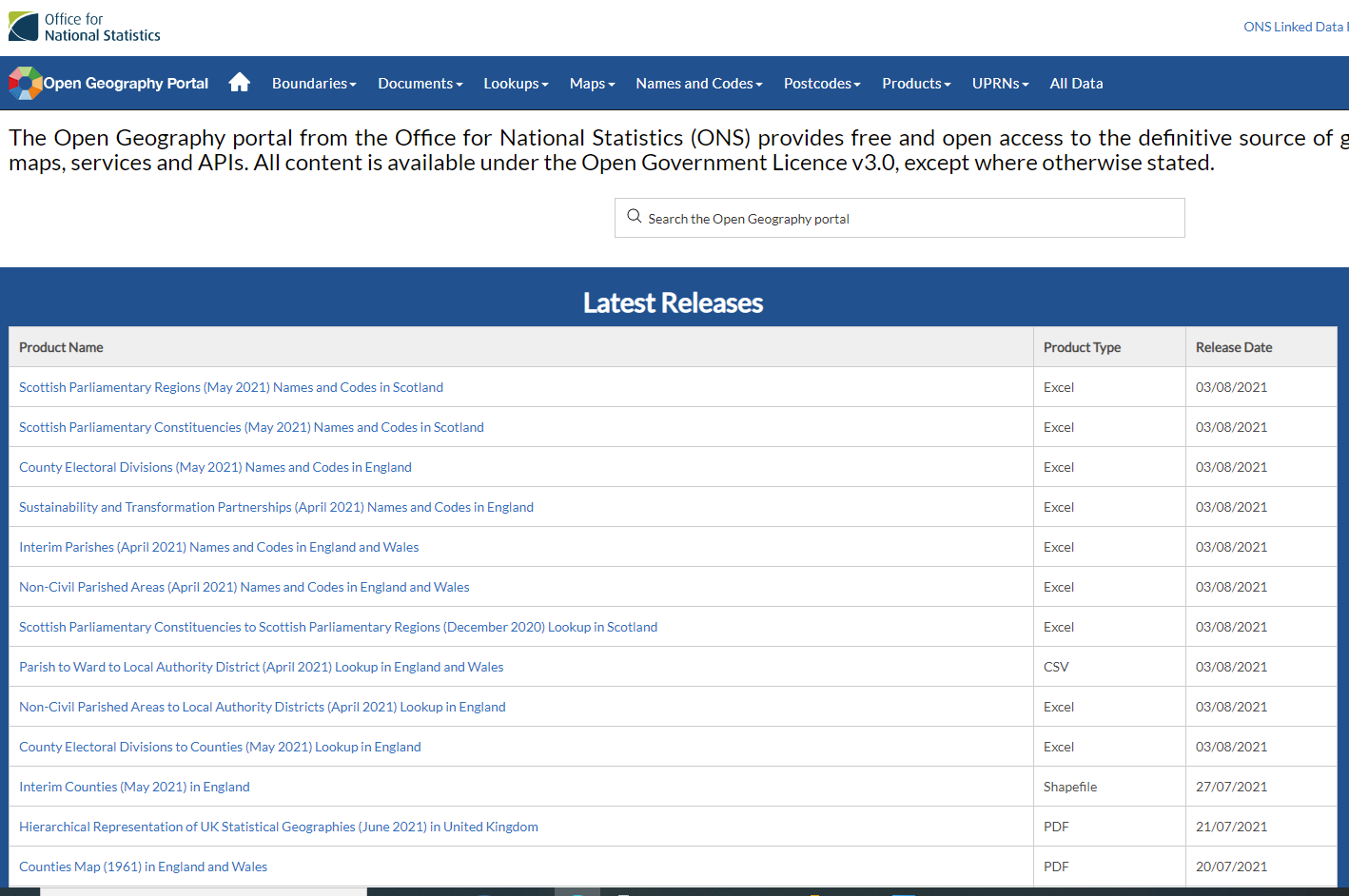The width and height of the screenshot is (1349, 896).
Task: Select All Data in the navigation bar
Action: click(x=1076, y=84)
